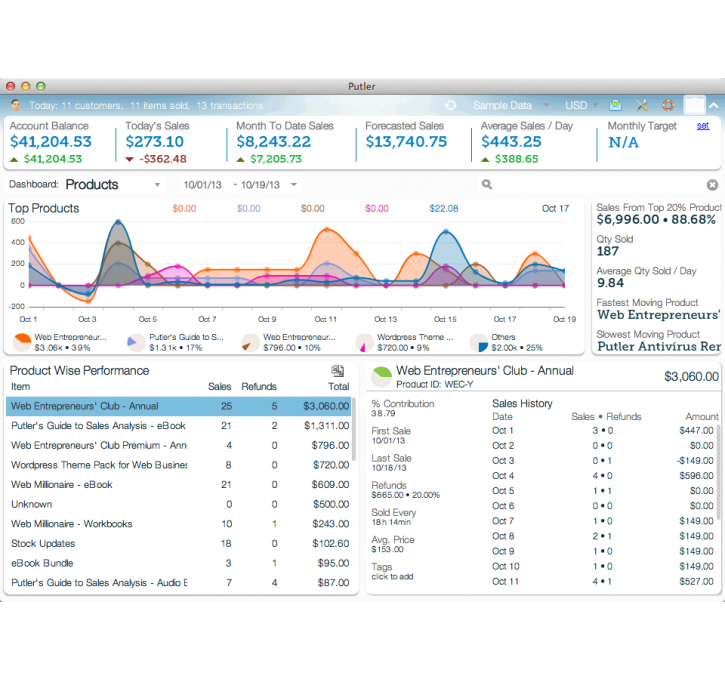Click the Sales History scrollbar
This screenshot has width=725, height=680.
pos(719,472)
